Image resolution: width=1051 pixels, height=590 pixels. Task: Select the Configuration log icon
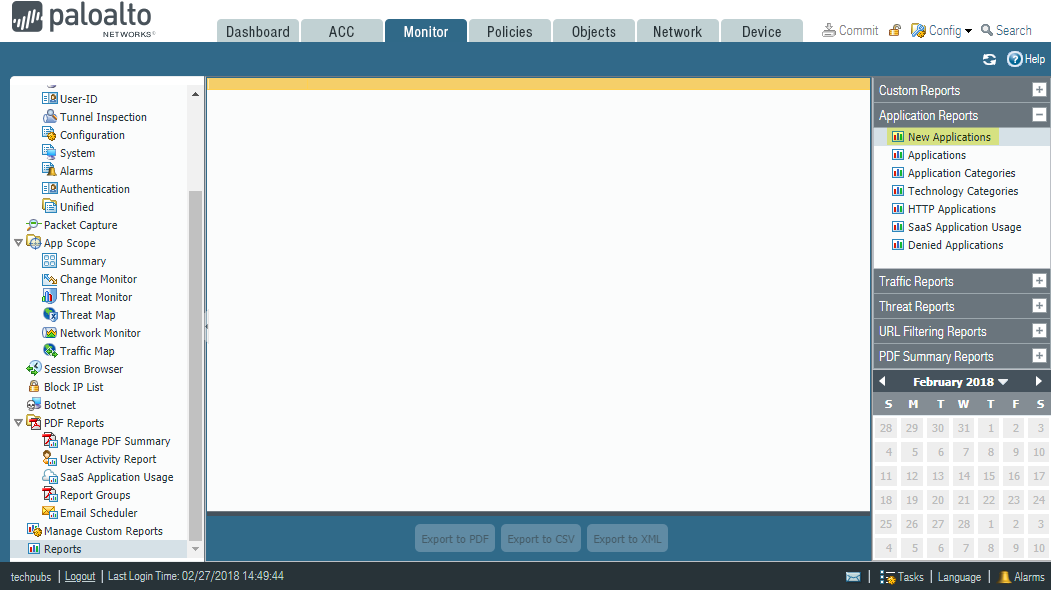coord(50,134)
